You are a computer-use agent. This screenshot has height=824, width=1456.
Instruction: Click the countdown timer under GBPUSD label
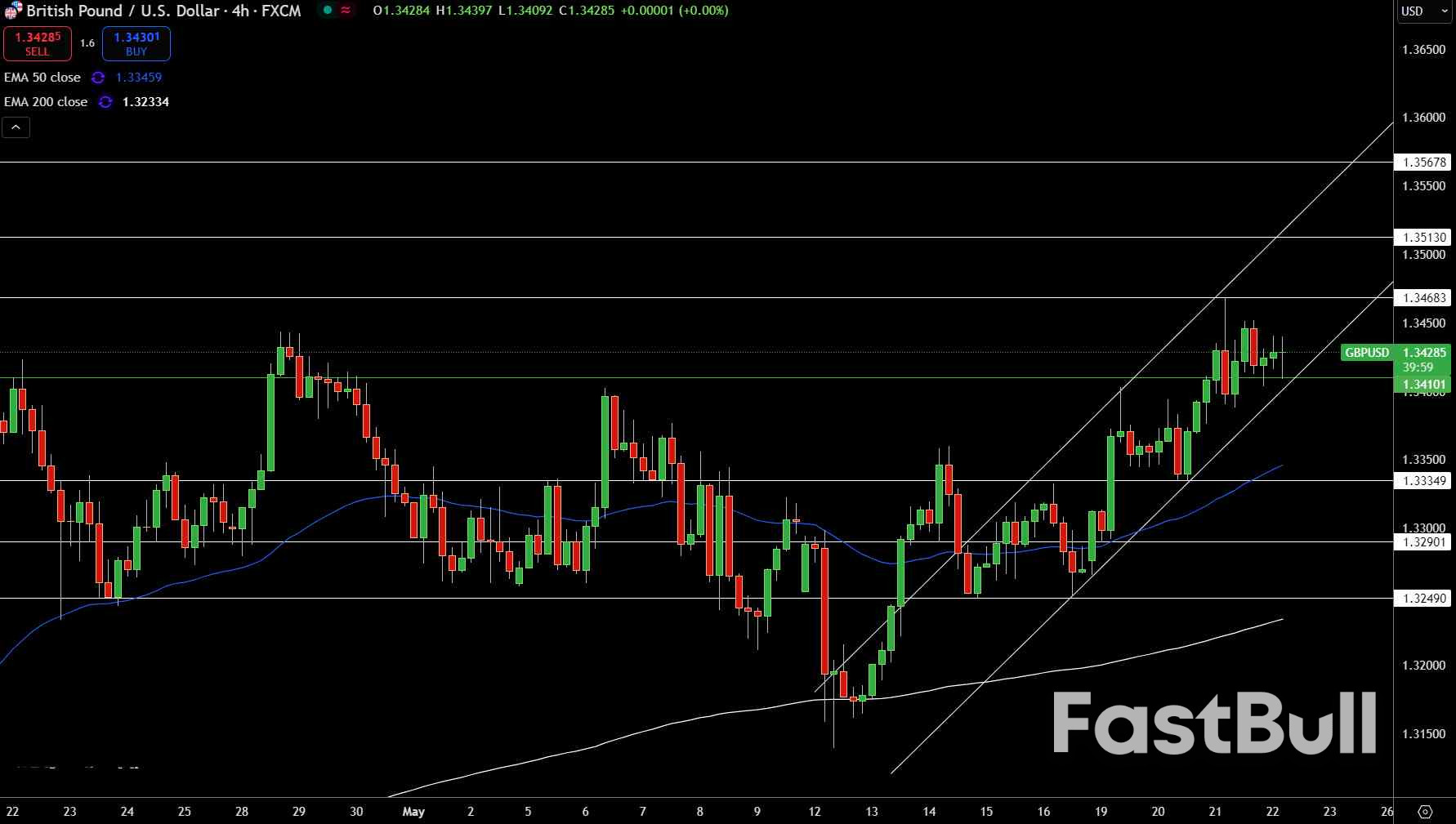pos(1417,367)
